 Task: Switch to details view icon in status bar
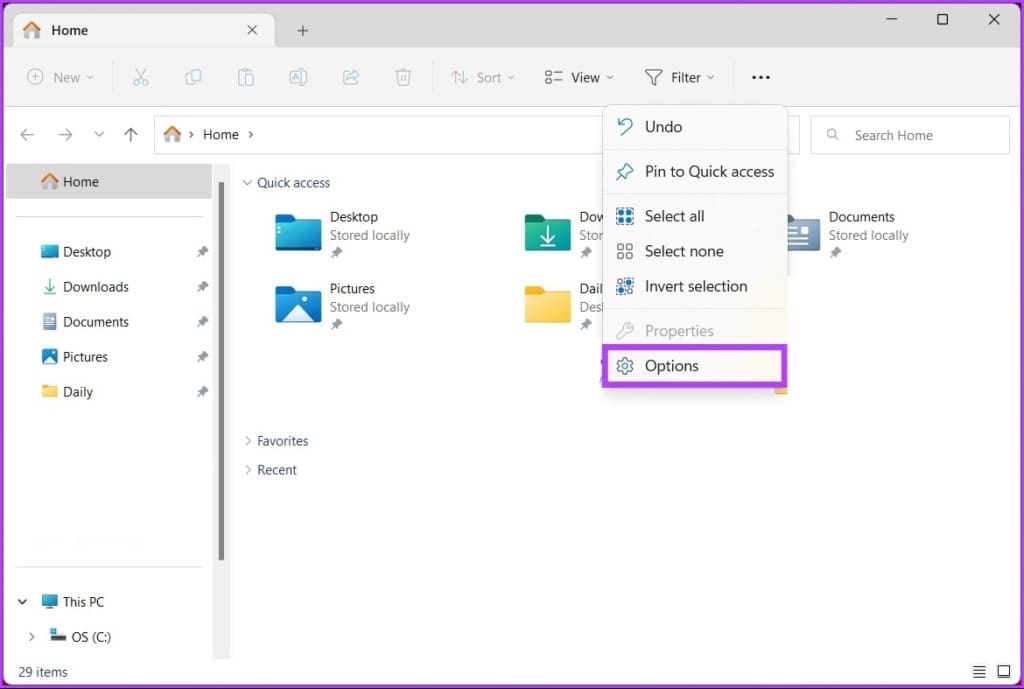(979, 671)
